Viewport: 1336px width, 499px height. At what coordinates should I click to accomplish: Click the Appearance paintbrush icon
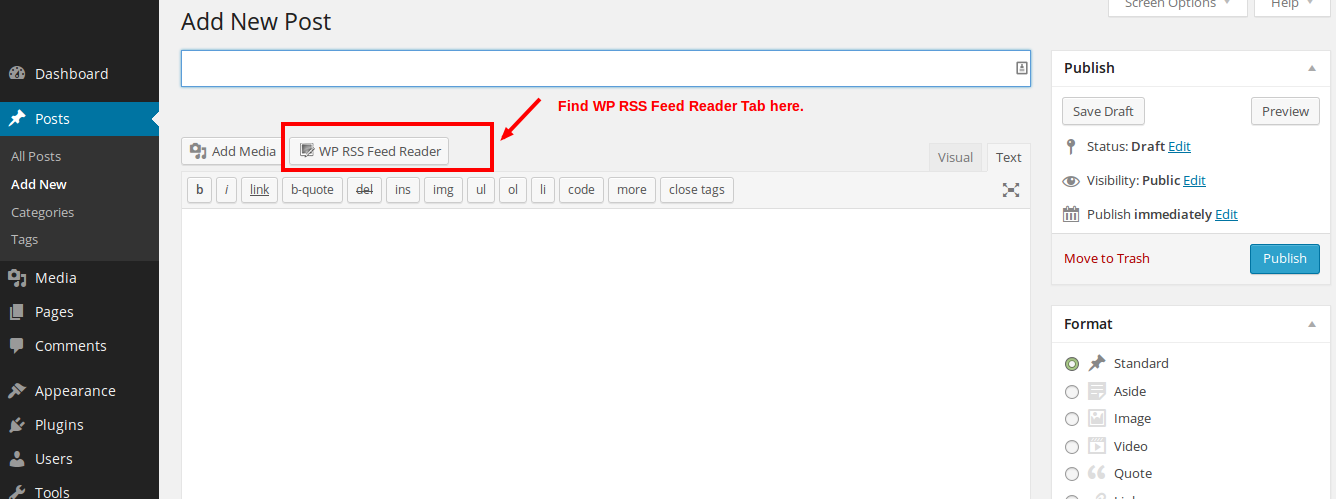coord(17,391)
